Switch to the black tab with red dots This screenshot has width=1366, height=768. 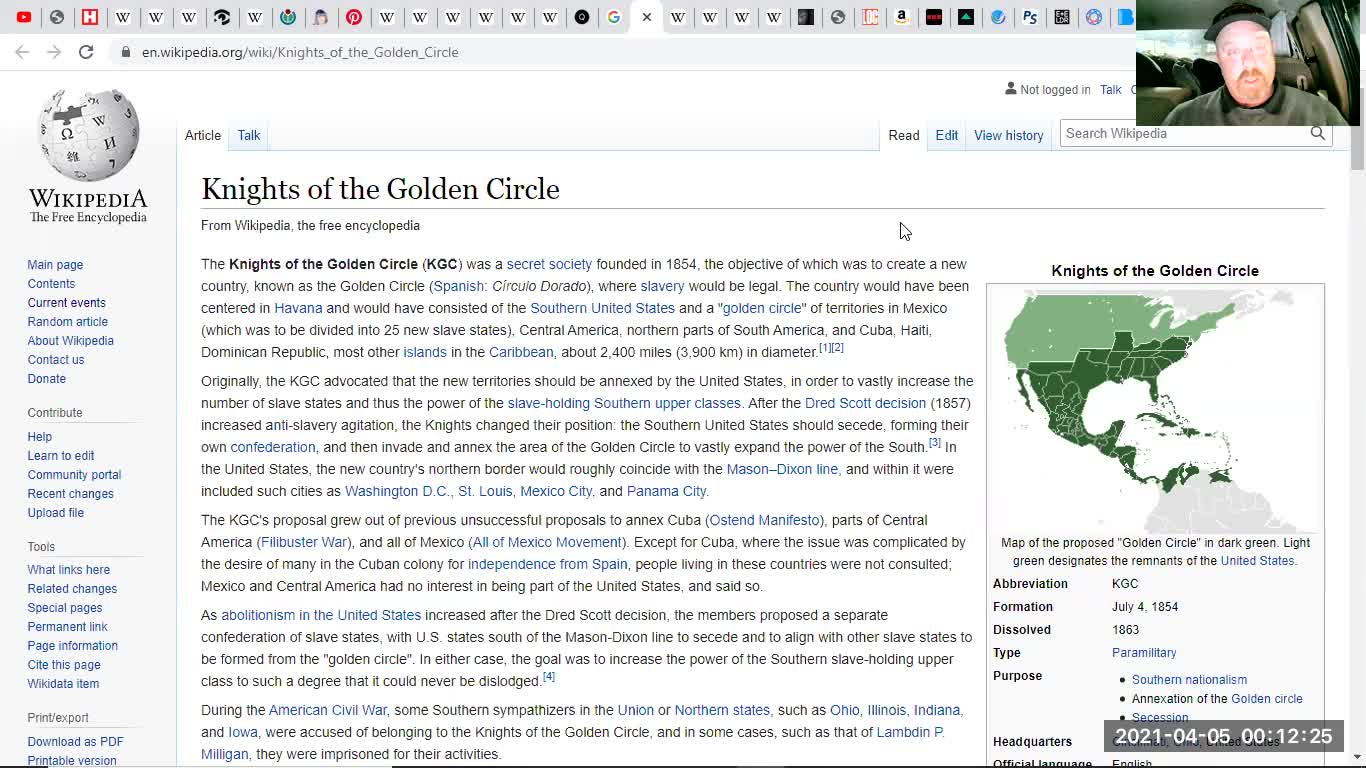point(934,17)
